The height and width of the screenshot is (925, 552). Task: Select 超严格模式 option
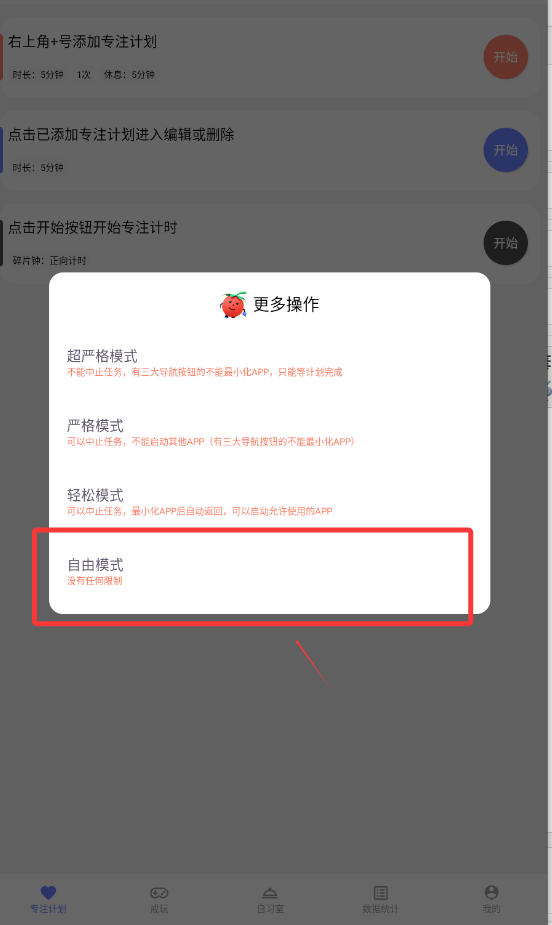270,363
